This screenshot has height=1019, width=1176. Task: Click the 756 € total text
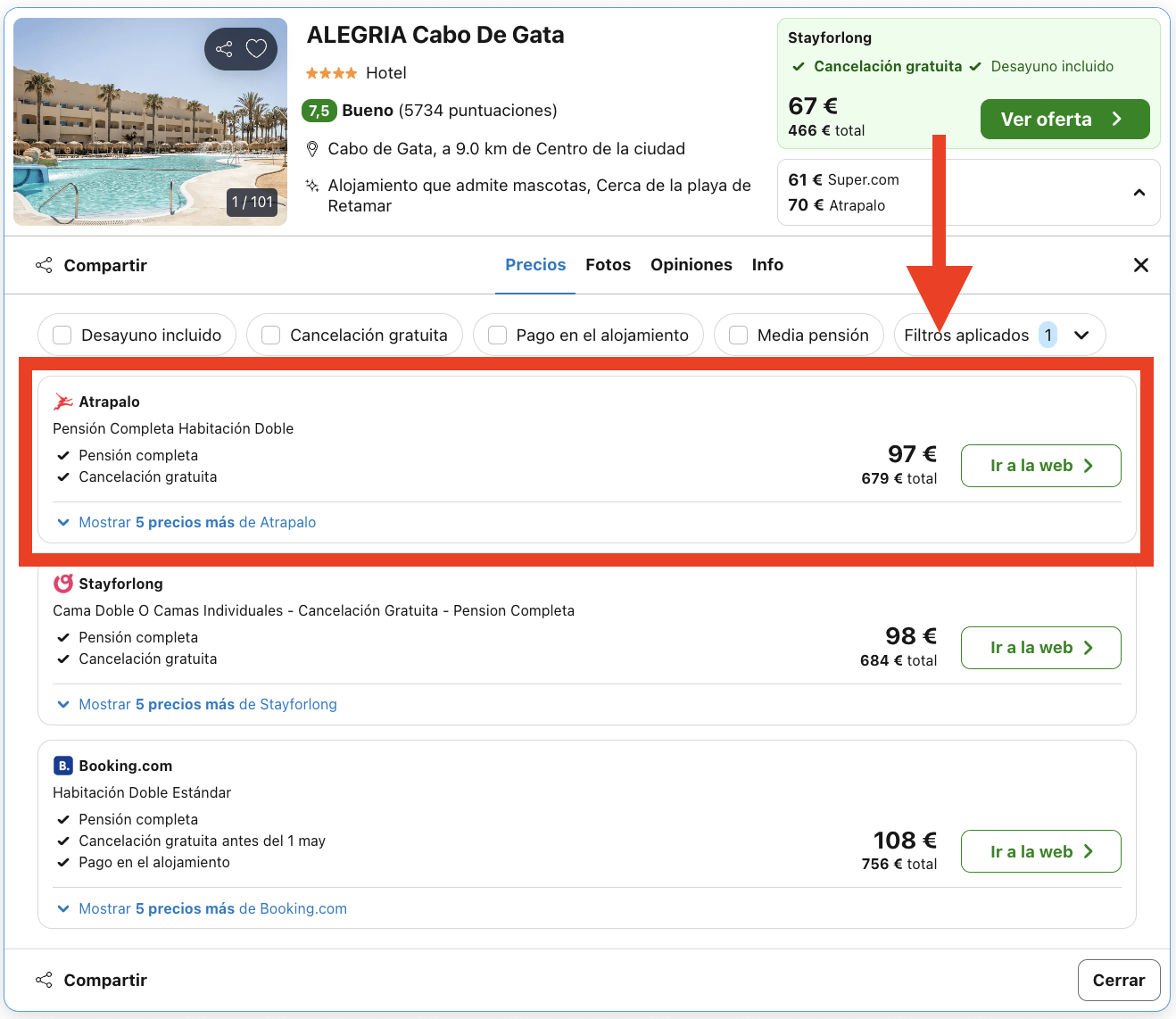(899, 864)
